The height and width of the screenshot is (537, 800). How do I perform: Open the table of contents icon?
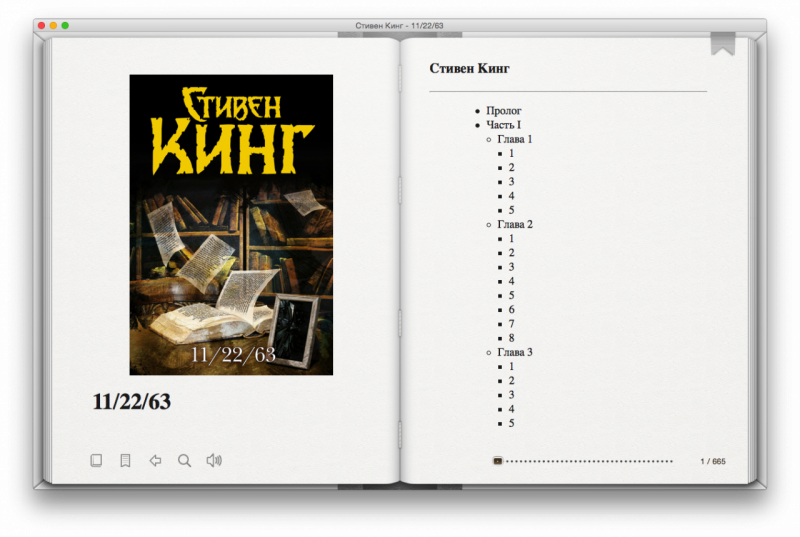tap(125, 461)
